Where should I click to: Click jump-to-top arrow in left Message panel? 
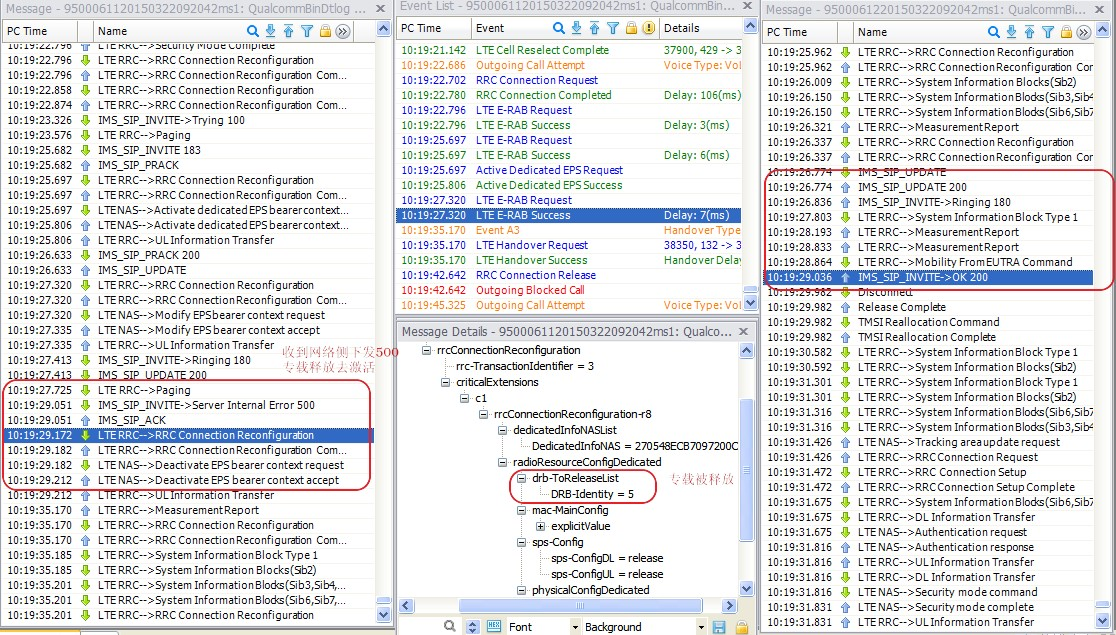pos(288,31)
